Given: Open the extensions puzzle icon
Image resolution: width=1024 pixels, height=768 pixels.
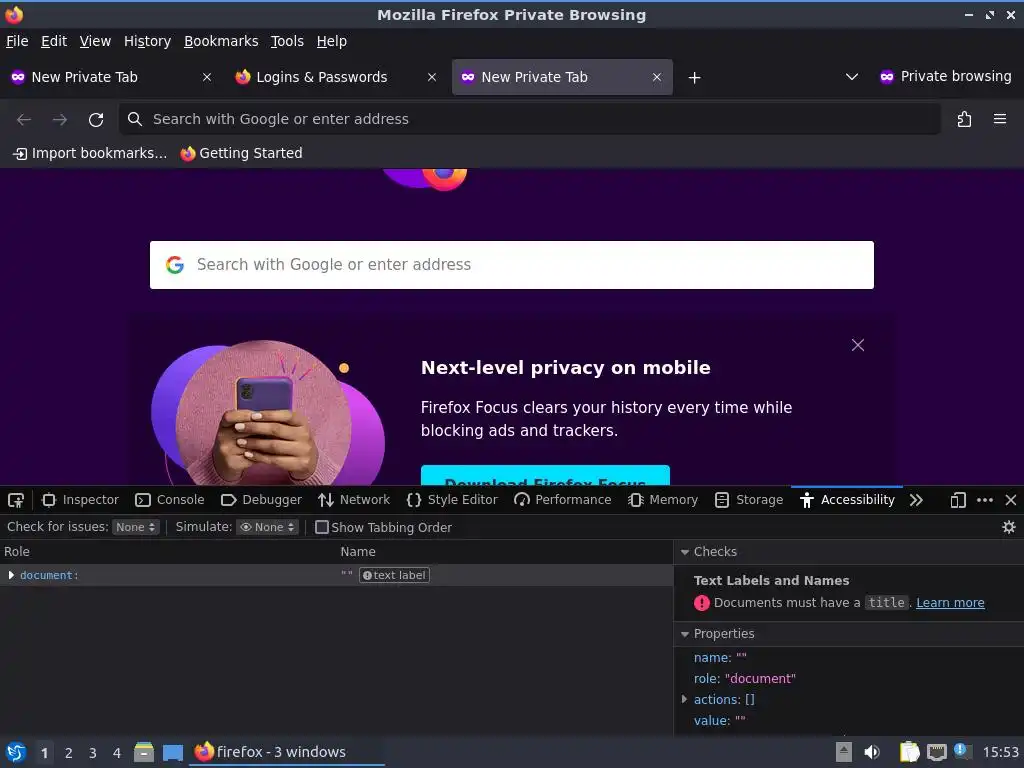Looking at the screenshot, I should click(x=964, y=119).
